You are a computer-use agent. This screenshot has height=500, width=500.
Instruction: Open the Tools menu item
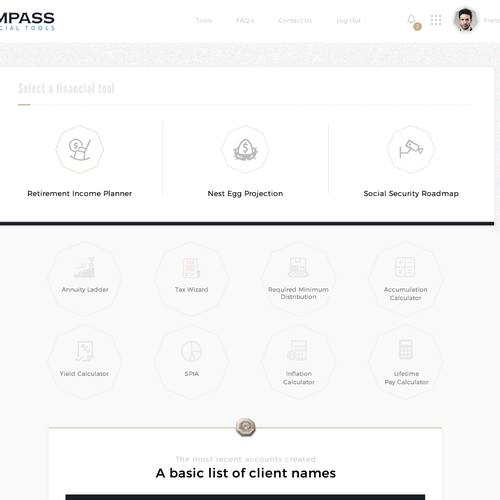[x=204, y=21]
